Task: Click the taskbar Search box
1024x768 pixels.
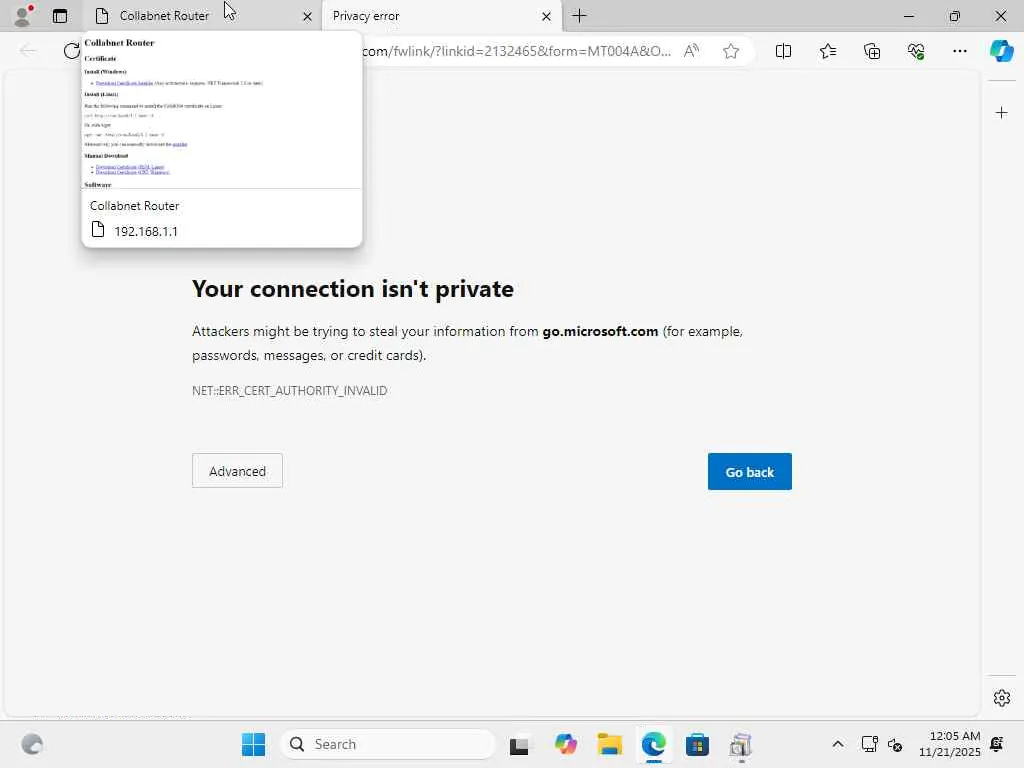Action: coord(388,744)
